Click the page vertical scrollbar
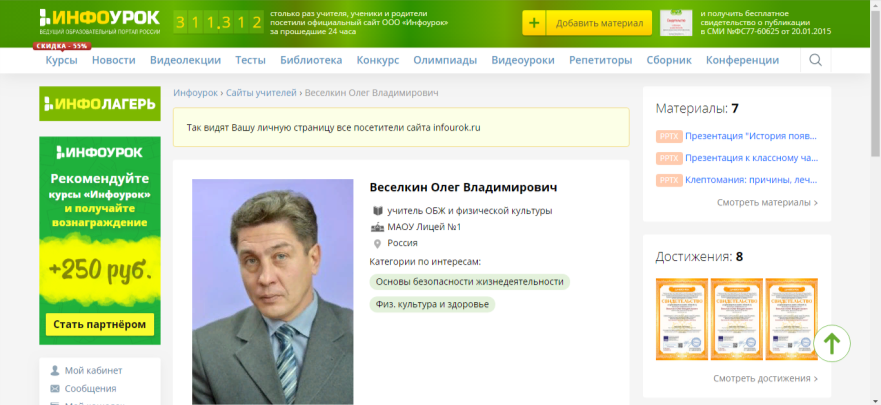881x405 pixels. click(875, 200)
